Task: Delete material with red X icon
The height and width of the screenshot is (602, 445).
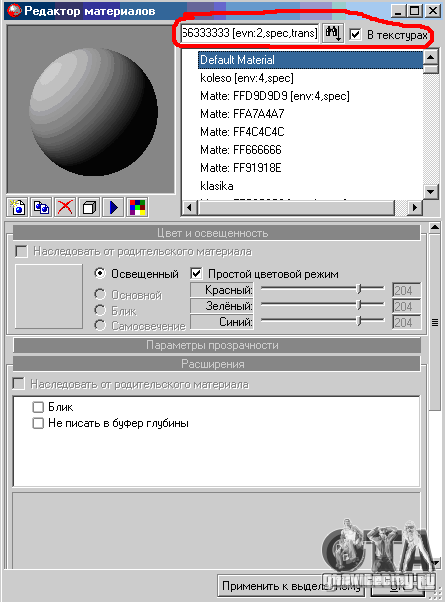Action: click(65, 208)
